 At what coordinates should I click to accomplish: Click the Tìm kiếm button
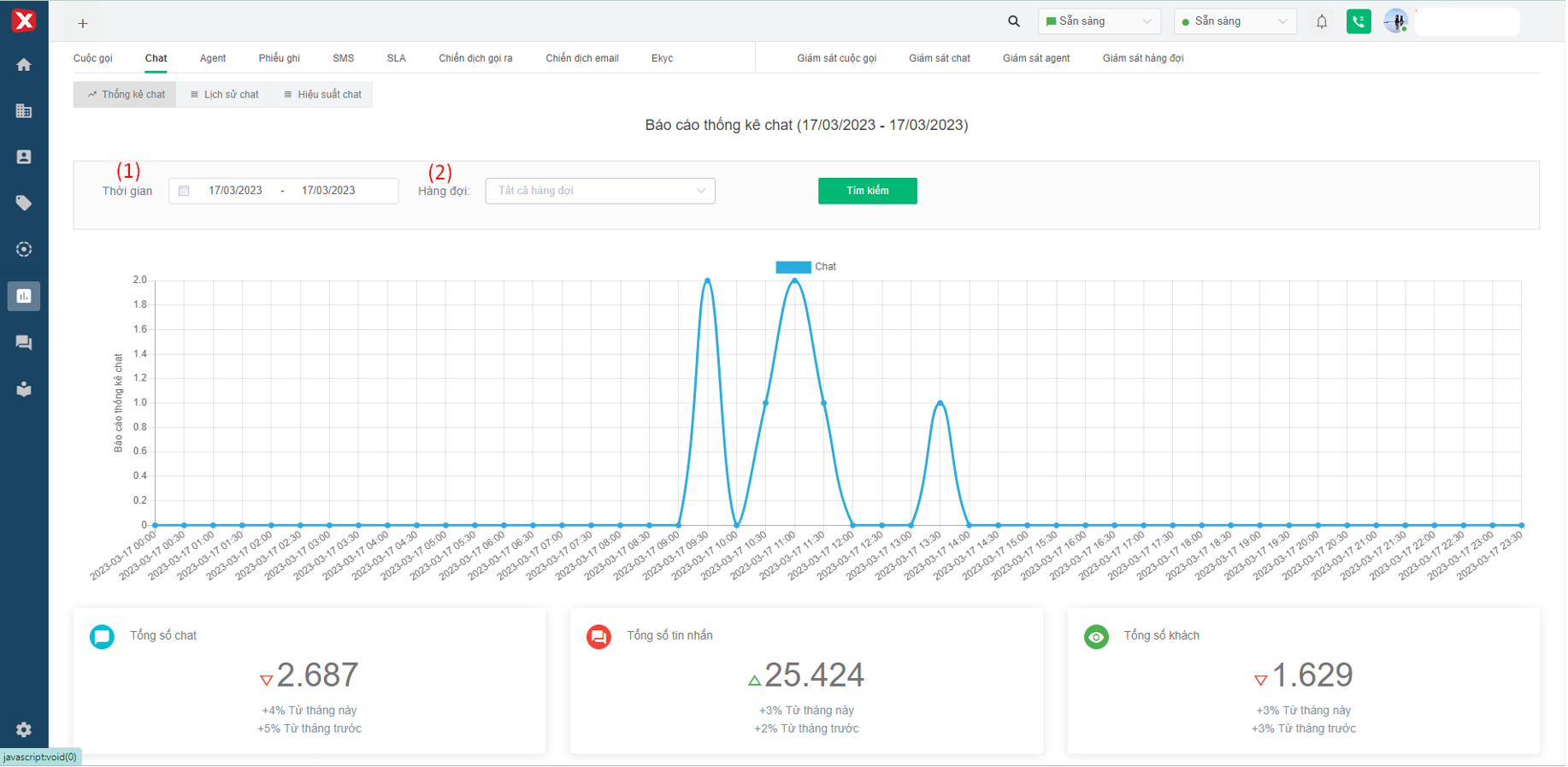point(867,191)
